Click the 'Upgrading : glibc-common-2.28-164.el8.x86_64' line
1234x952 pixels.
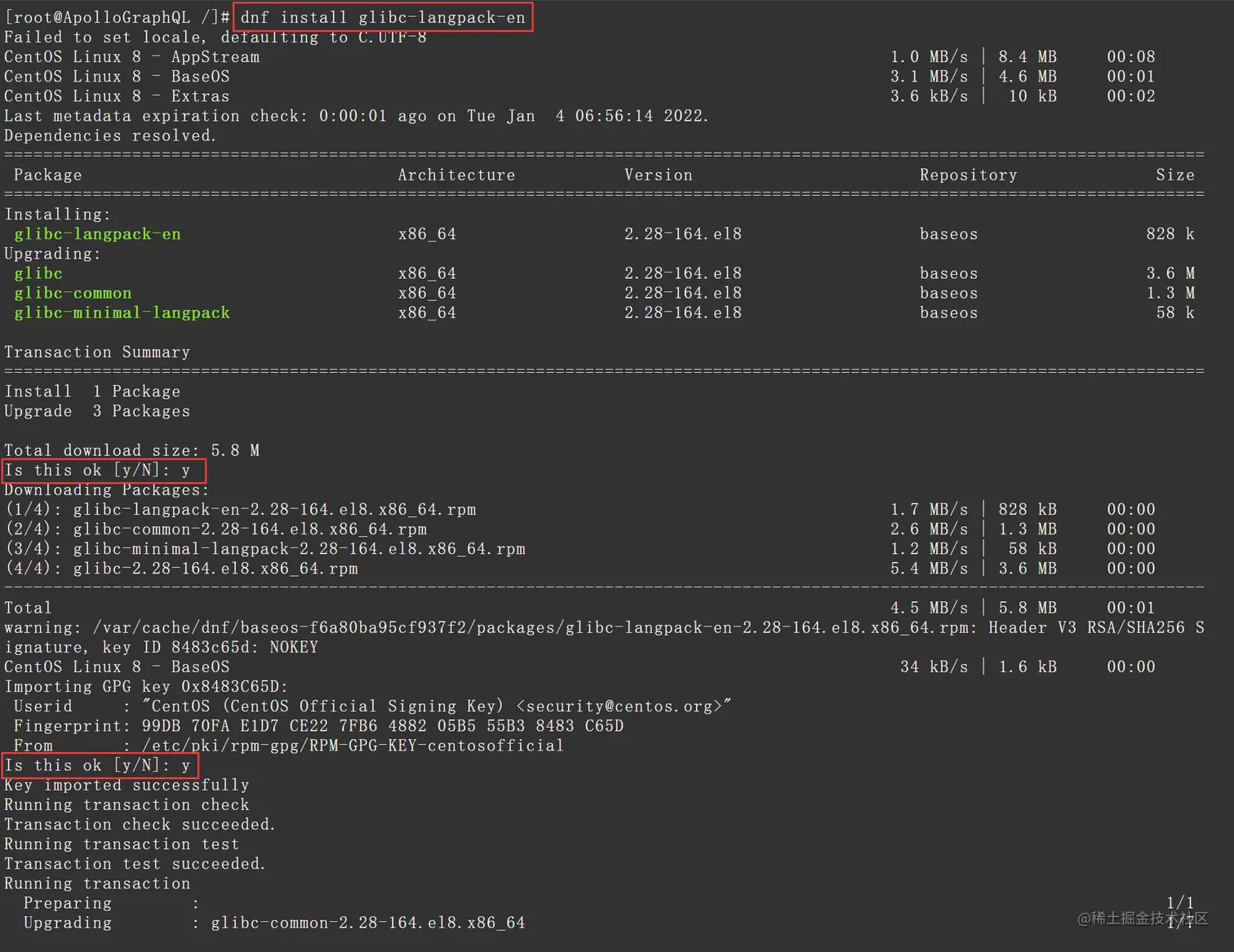point(274,923)
